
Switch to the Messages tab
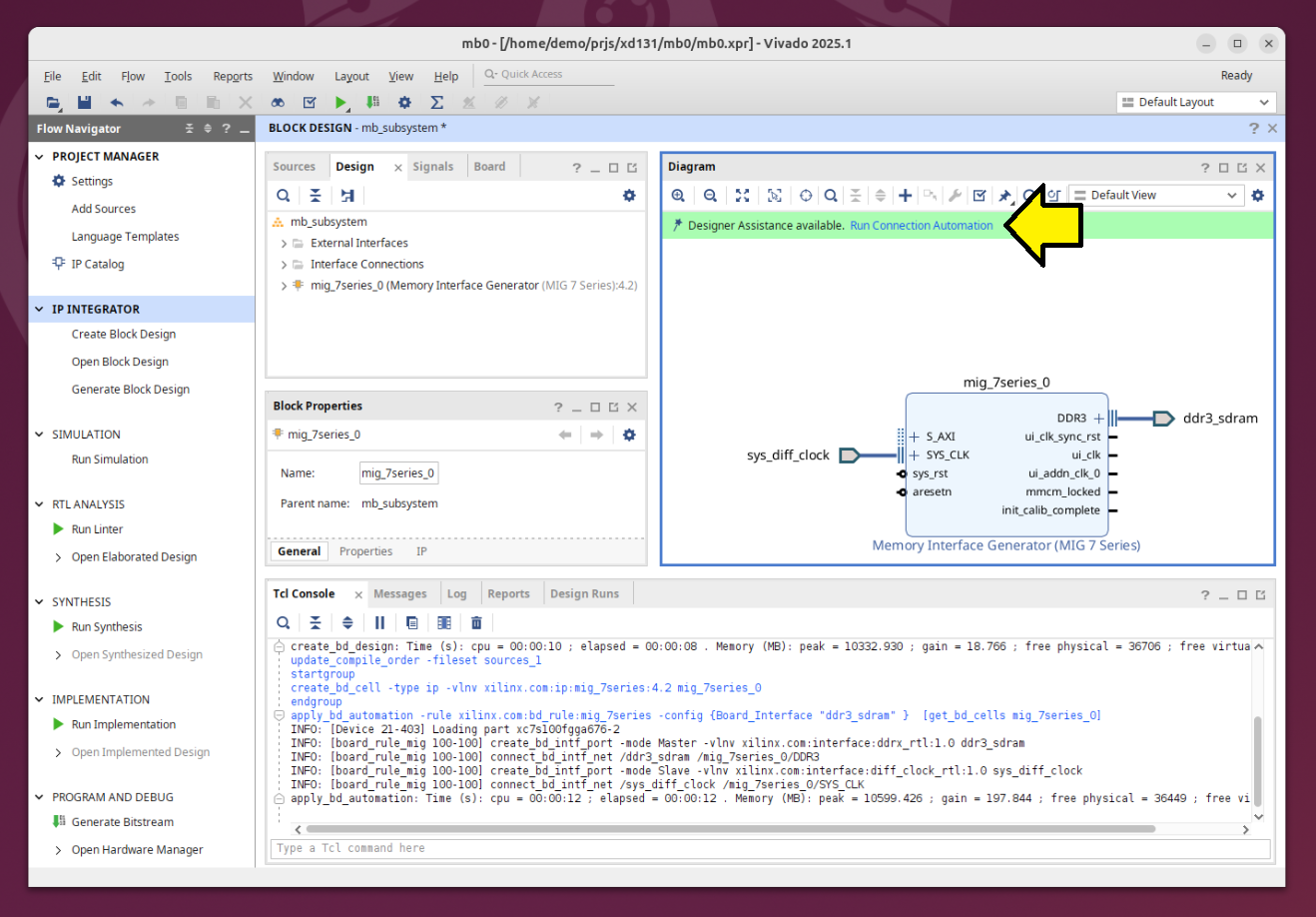click(399, 594)
